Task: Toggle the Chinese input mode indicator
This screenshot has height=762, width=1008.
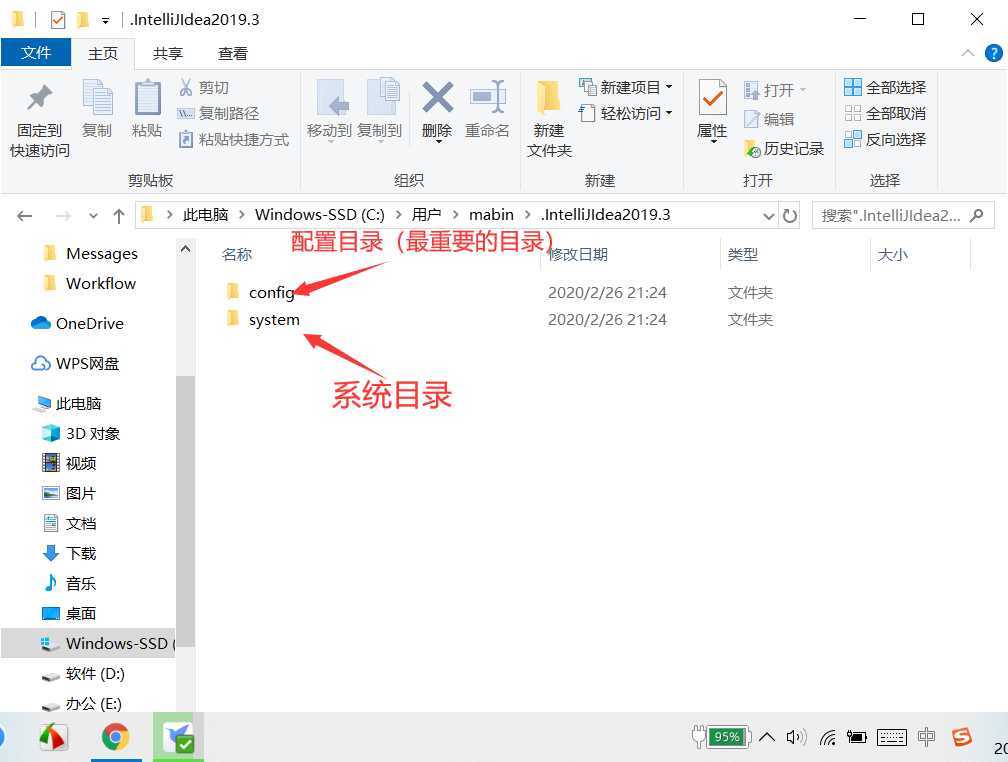Action: point(926,737)
